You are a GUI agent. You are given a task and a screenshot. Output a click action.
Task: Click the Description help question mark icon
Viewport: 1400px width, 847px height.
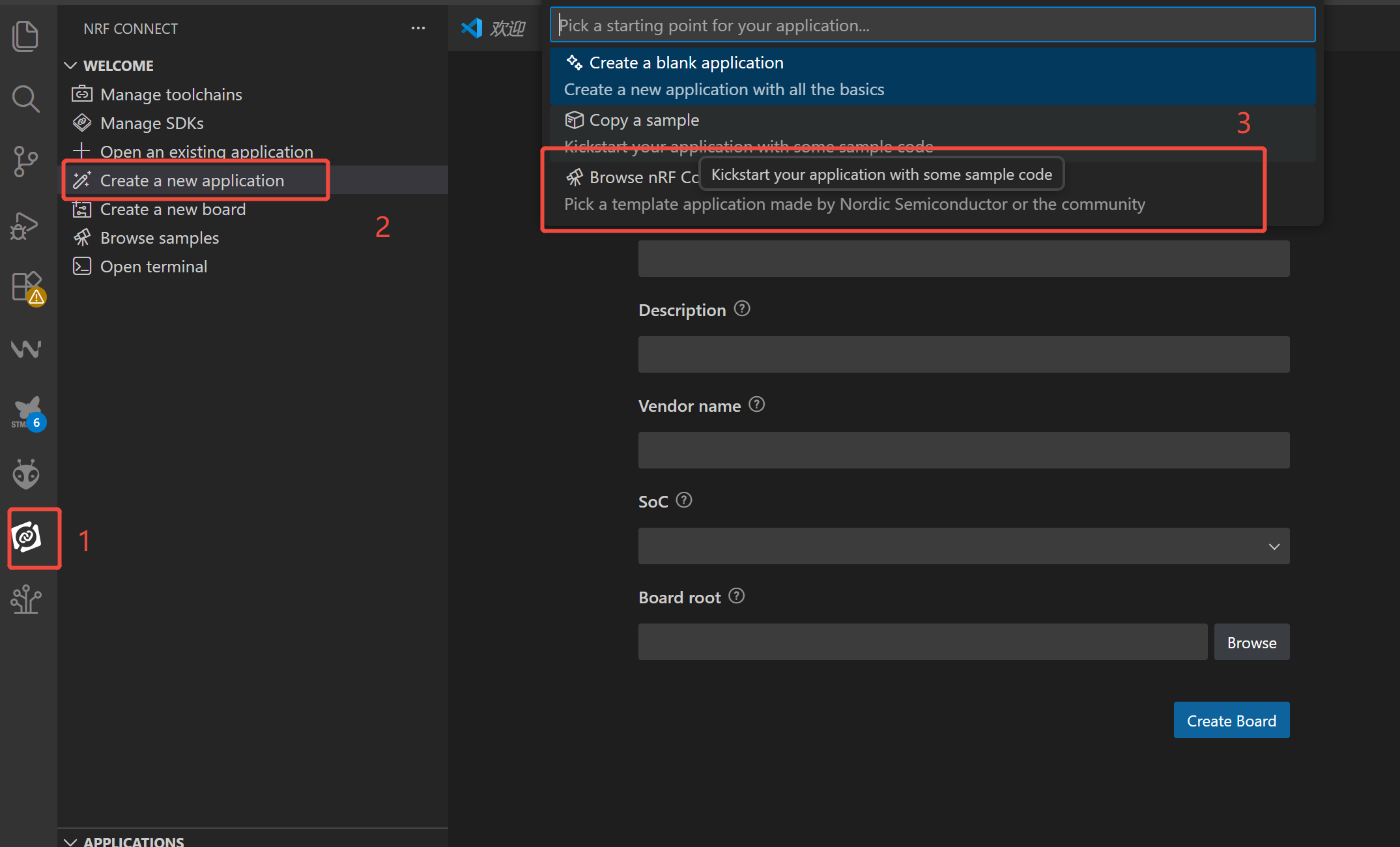click(x=742, y=309)
